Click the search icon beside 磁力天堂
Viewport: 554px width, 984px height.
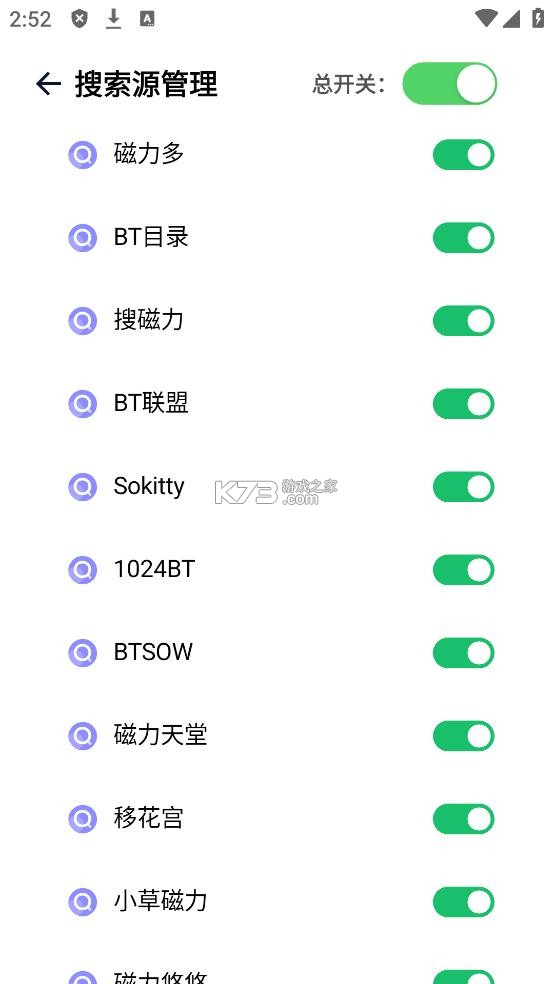pyautogui.click(x=82, y=735)
